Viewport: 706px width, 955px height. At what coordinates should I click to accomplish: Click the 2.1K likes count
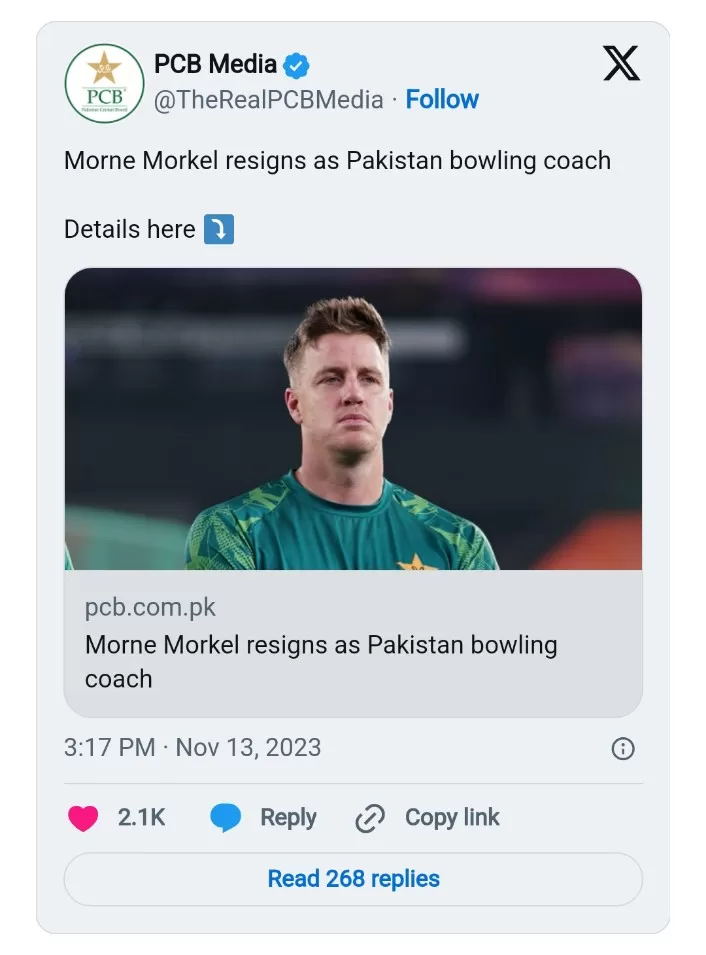click(x=141, y=818)
